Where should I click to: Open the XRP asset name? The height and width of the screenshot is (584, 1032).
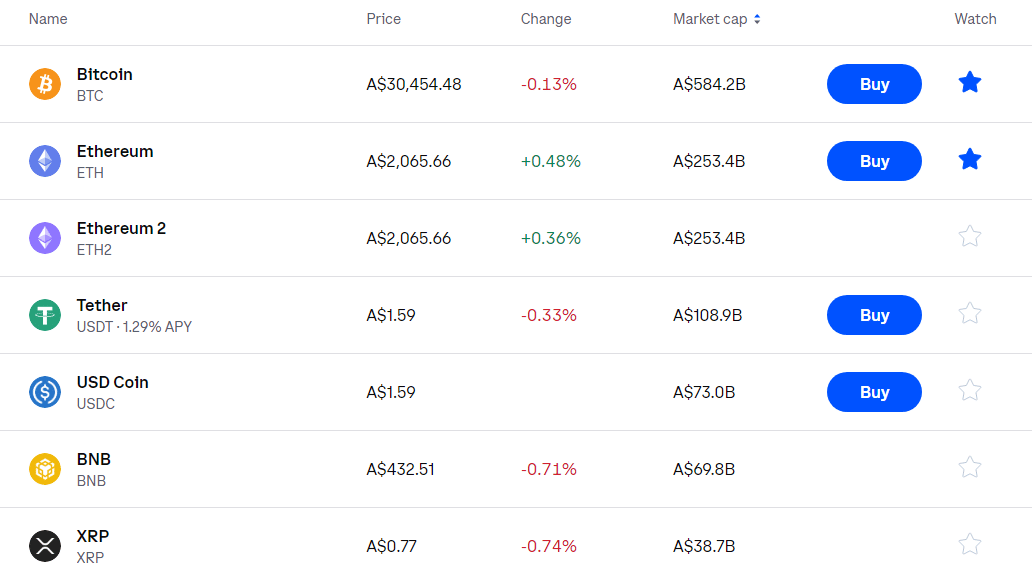click(93, 537)
